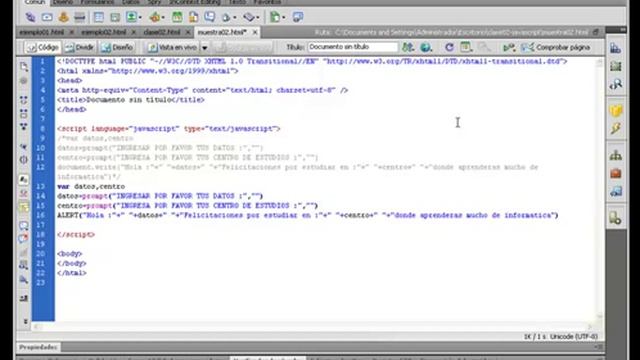640x360 pixels.
Task: Open the ejemplo02.html document tab
Action: tap(103, 32)
